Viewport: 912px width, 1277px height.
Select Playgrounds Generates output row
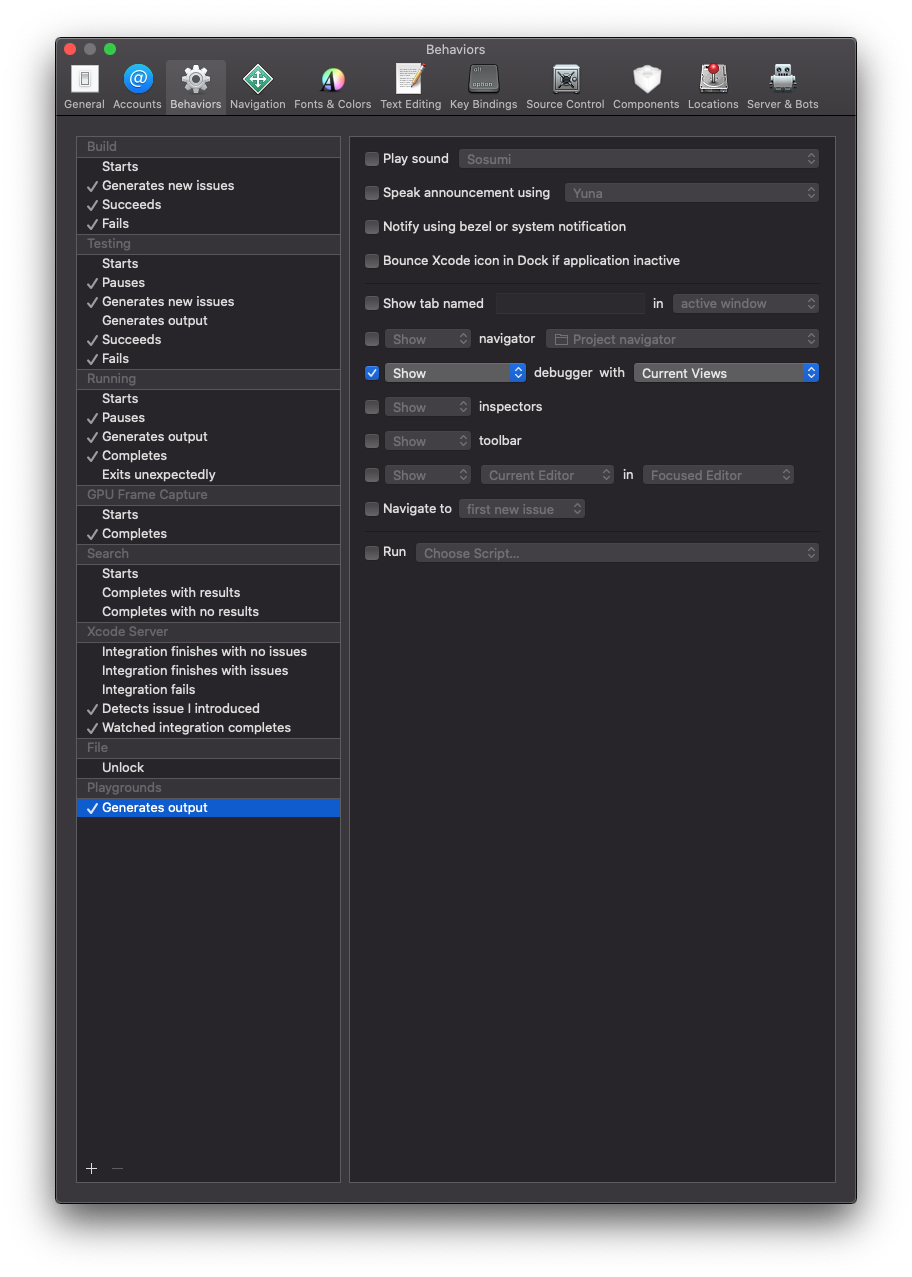tap(208, 808)
